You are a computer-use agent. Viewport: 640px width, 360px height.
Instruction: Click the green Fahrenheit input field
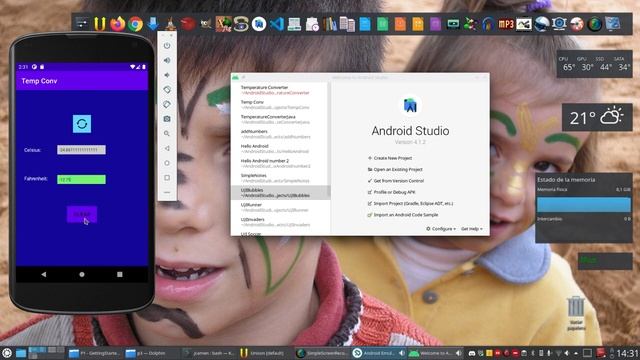[x=81, y=179]
